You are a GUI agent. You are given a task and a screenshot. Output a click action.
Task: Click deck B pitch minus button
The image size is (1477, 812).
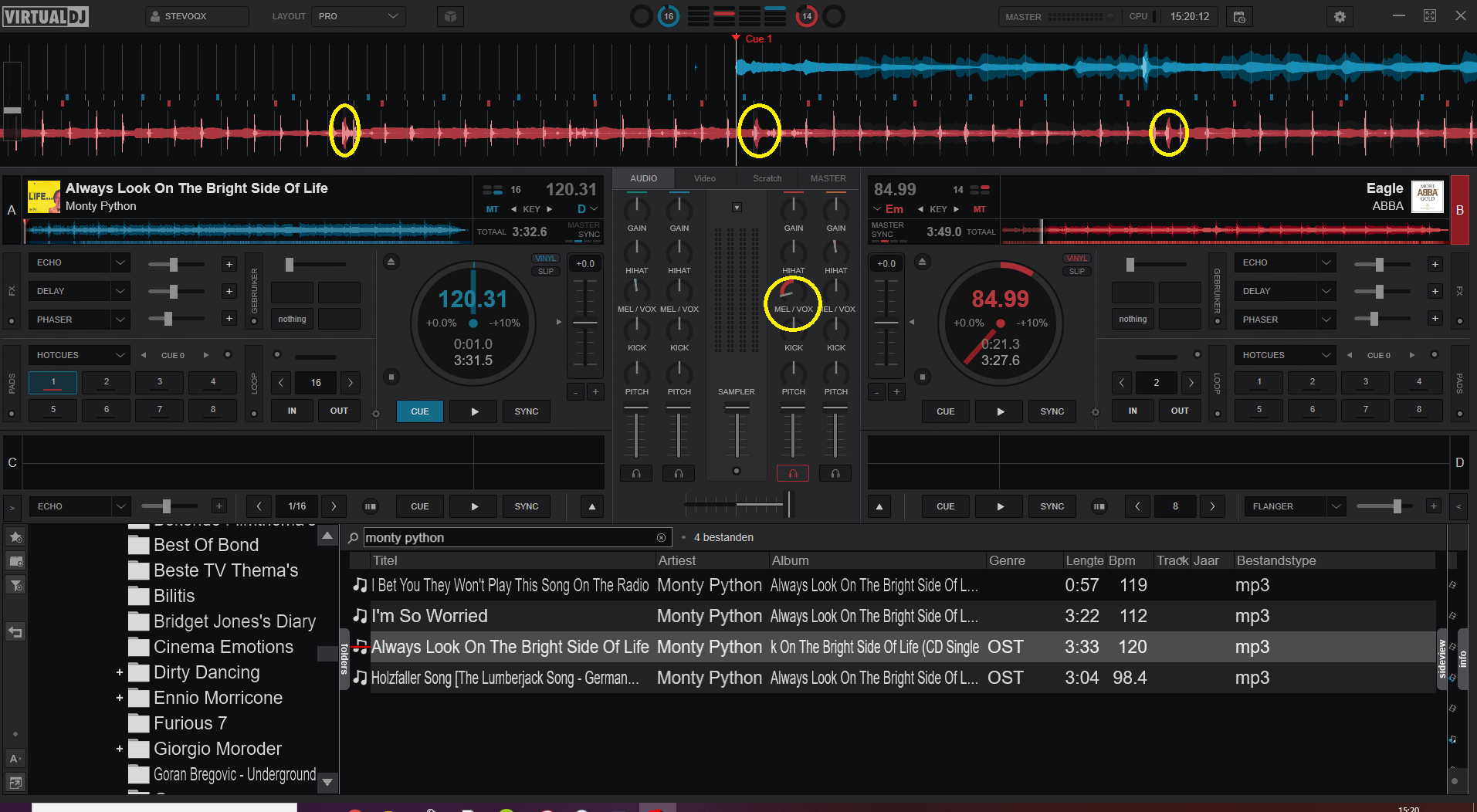[877, 392]
